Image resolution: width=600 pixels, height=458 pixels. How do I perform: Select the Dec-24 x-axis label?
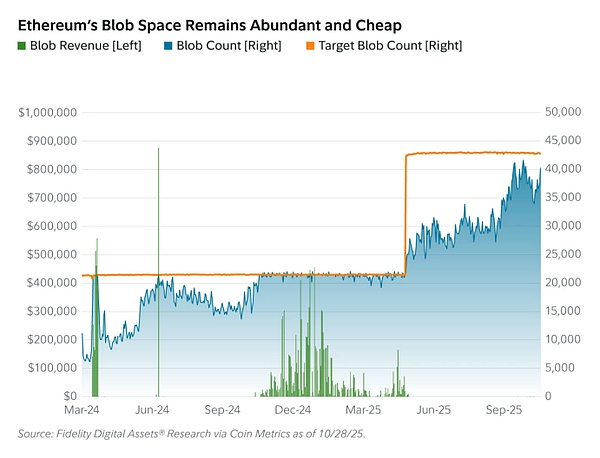294,411
